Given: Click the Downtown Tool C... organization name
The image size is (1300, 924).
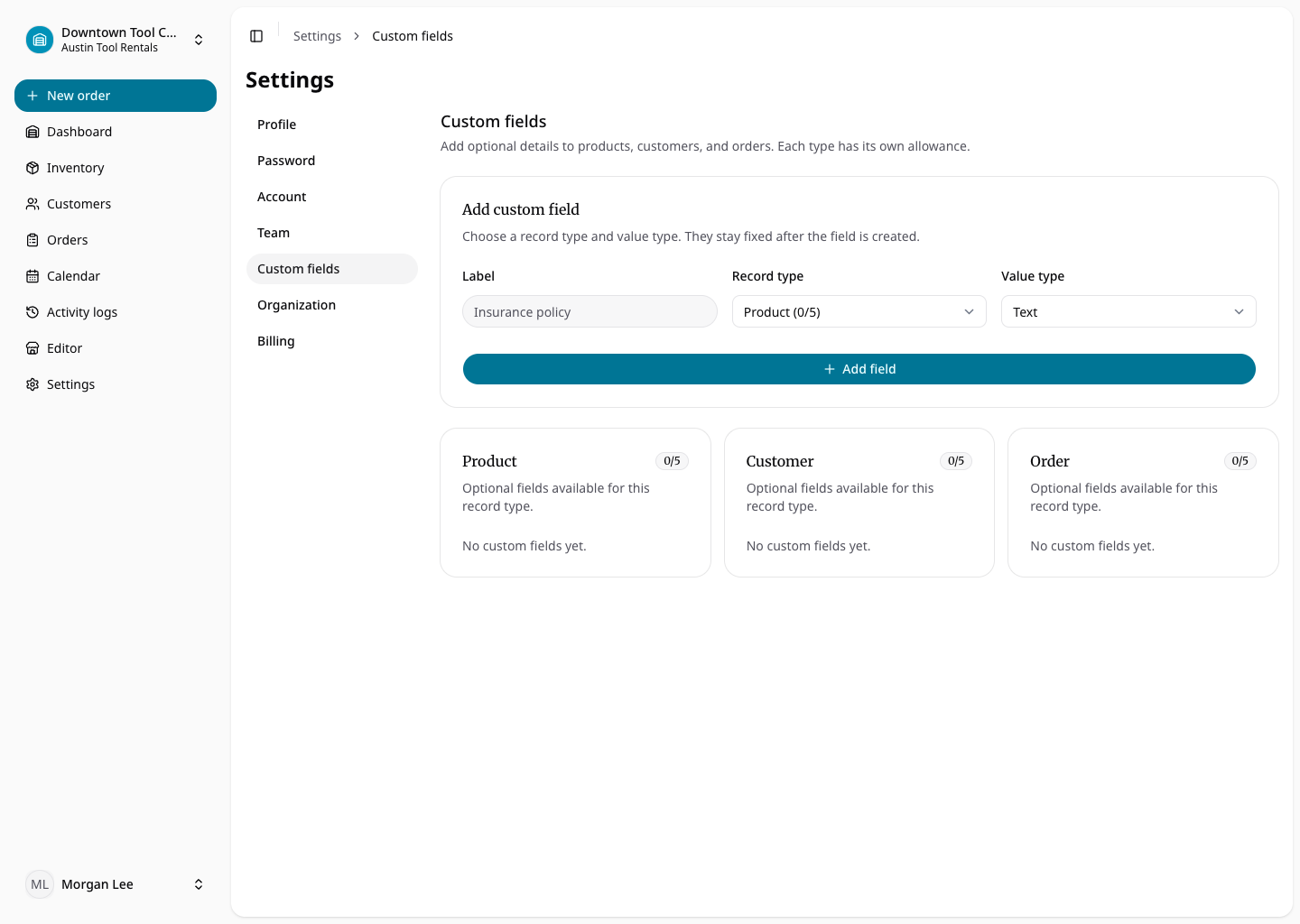Looking at the screenshot, I should coord(119,32).
